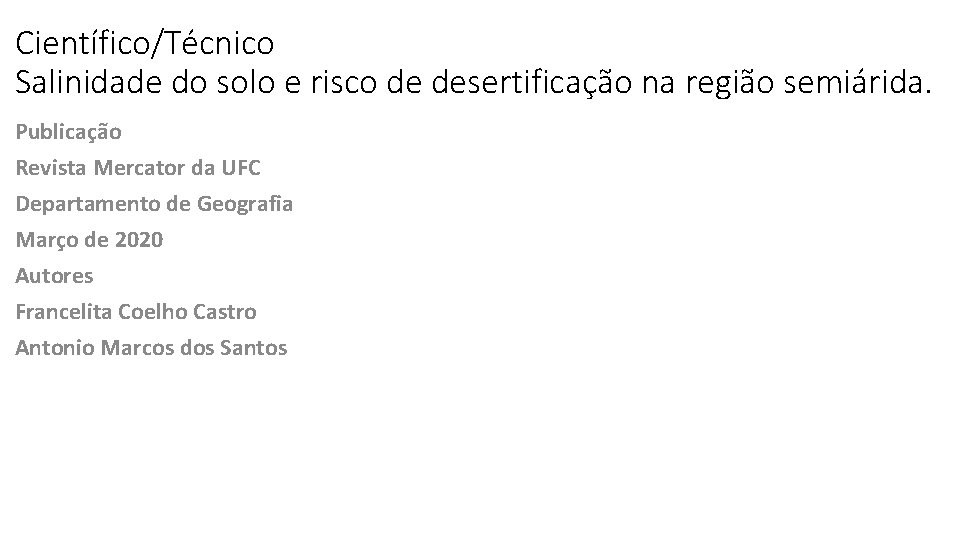Select the "Março de 2020" date line
The width and height of the screenshot is (960, 540).
(x=89, y=240)
